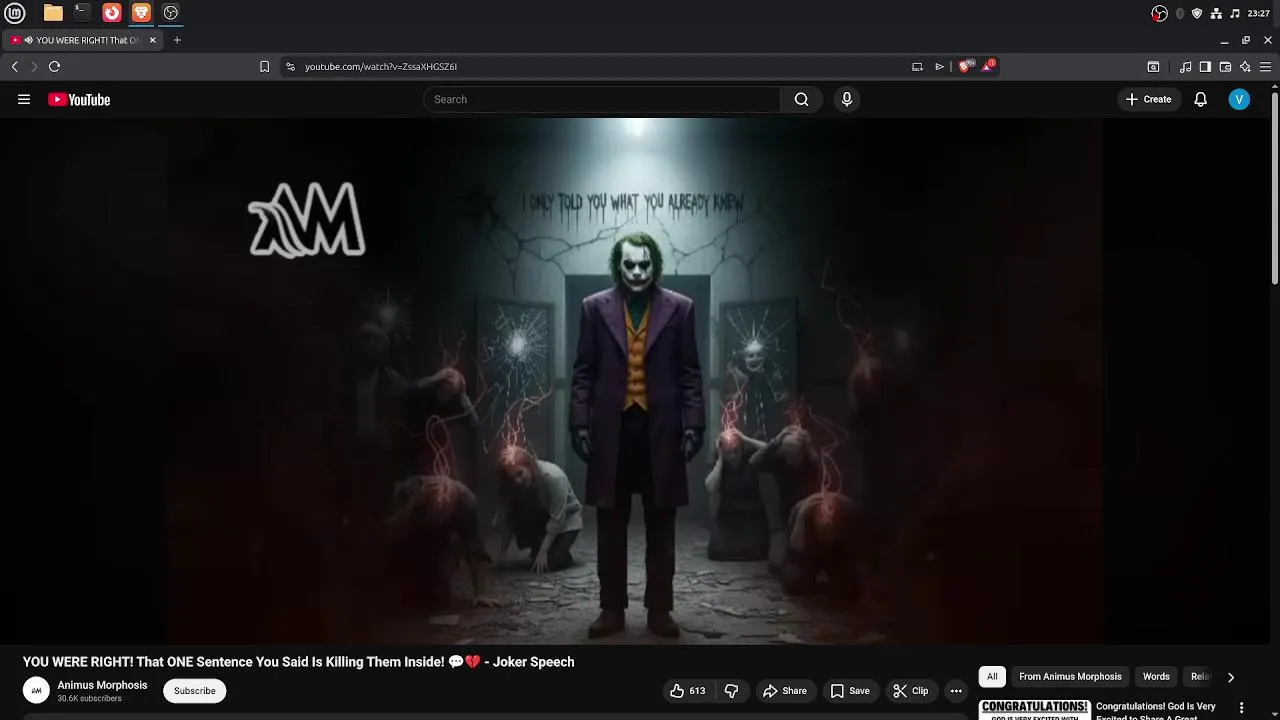1280x720 pixels.
Task: Open the tab search toolbar icon
Action: [x=1153, y=66]
